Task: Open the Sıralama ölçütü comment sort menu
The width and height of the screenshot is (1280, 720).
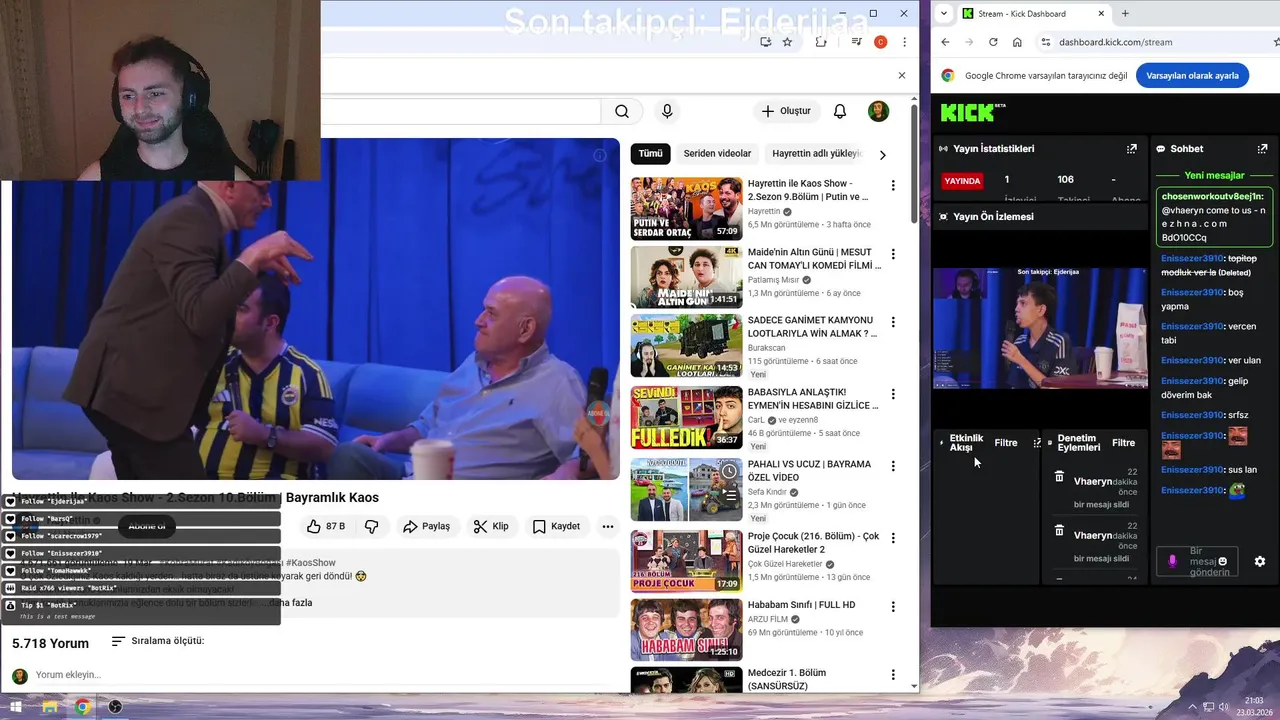Action: click(x=157, y=641)
